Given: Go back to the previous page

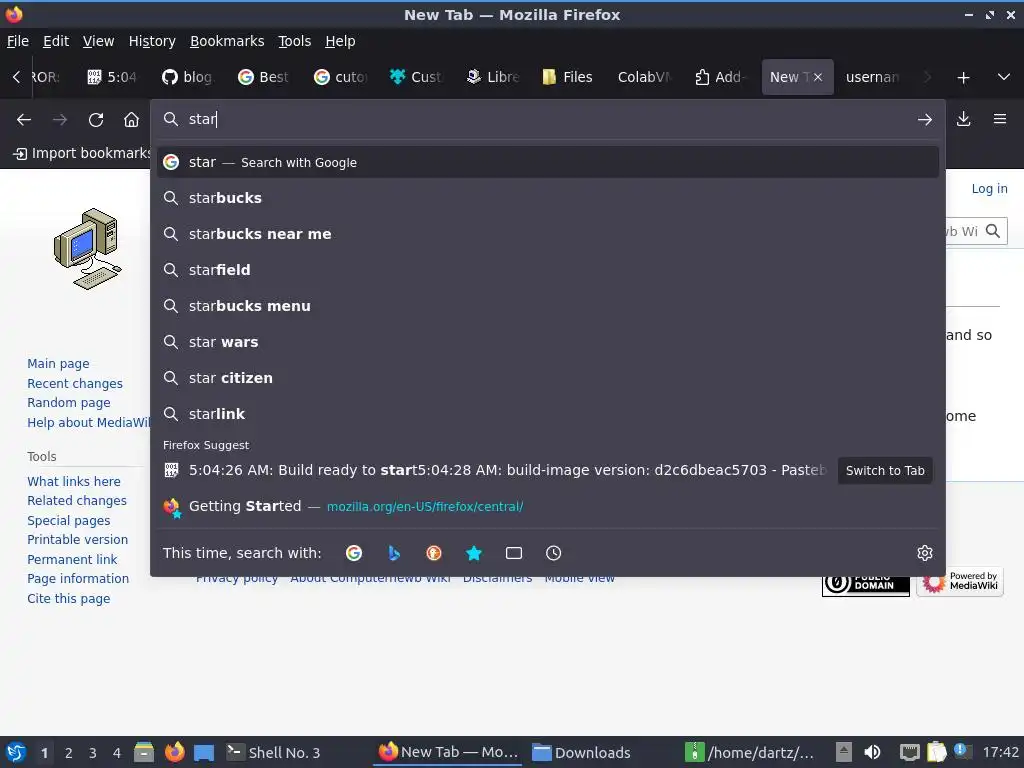Looking at the screenshot, I should pos(24,120).
